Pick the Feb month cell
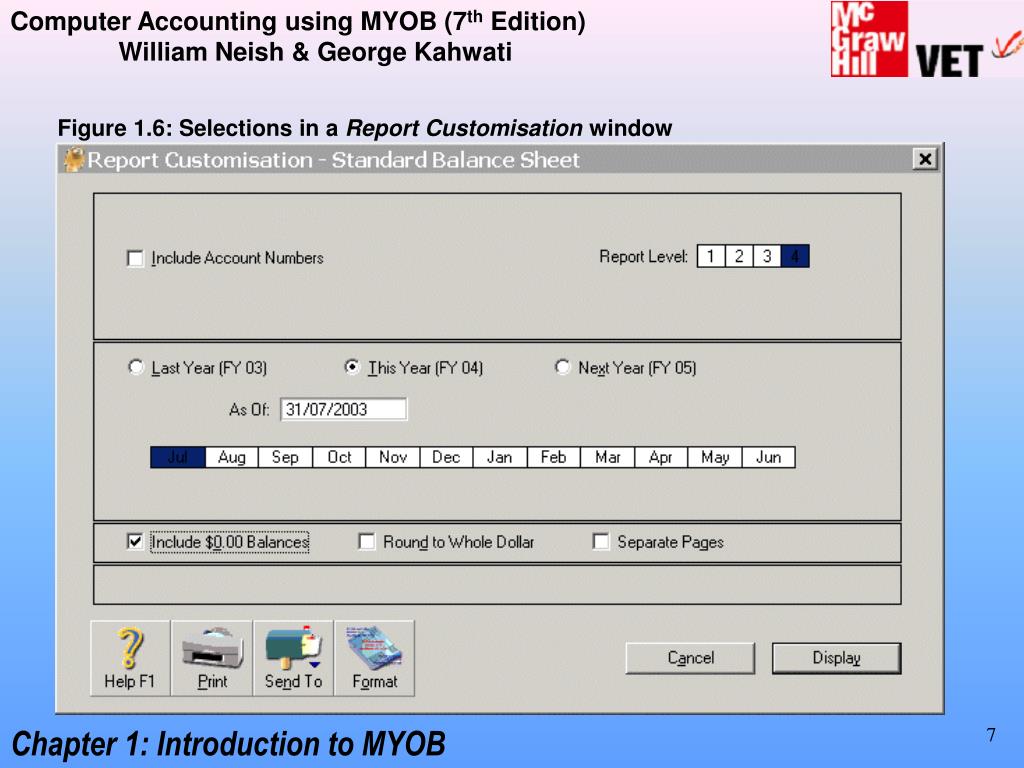 tap(553, 457)
